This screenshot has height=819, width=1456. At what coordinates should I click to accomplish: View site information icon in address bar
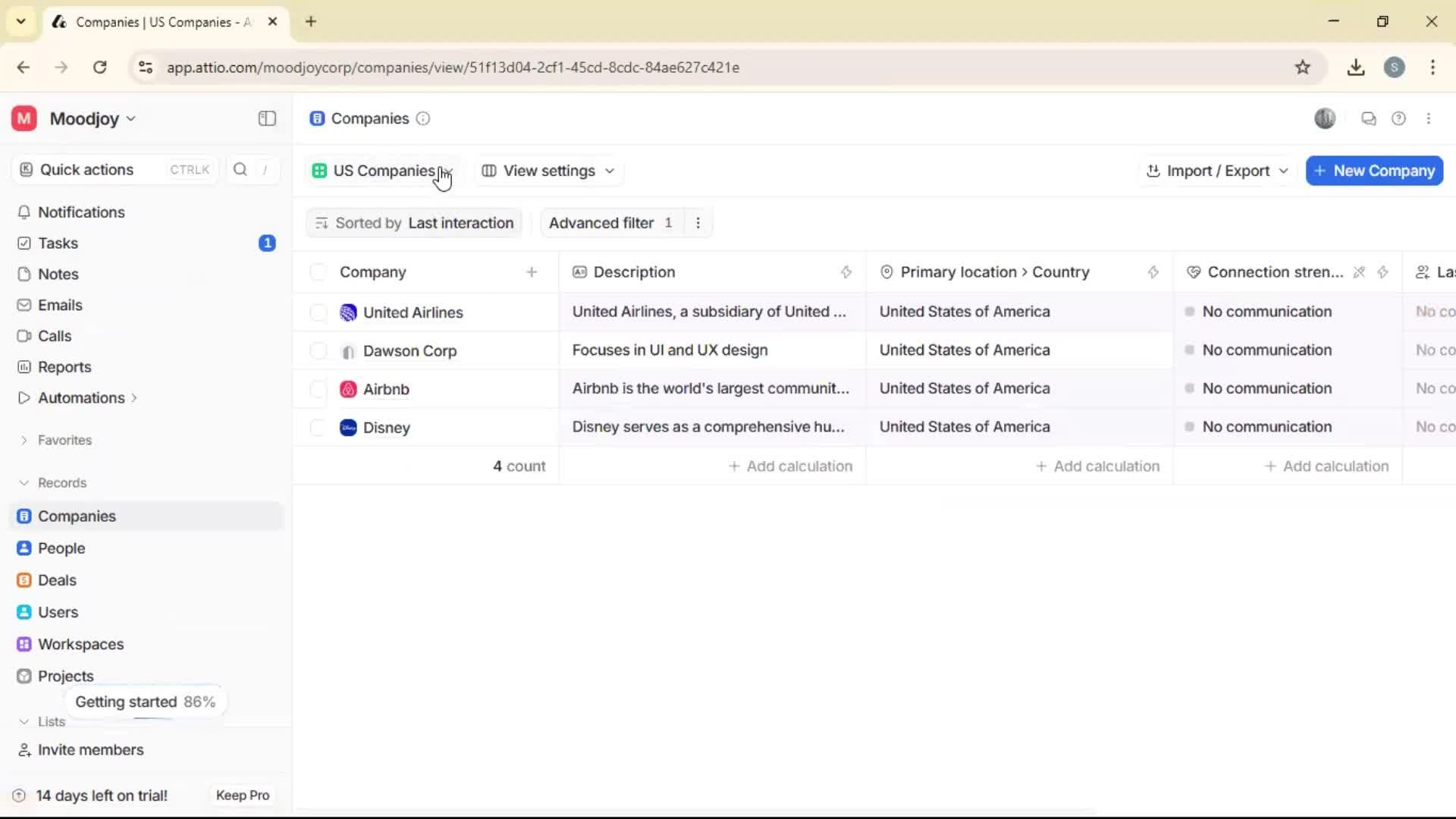click(146, 67)
